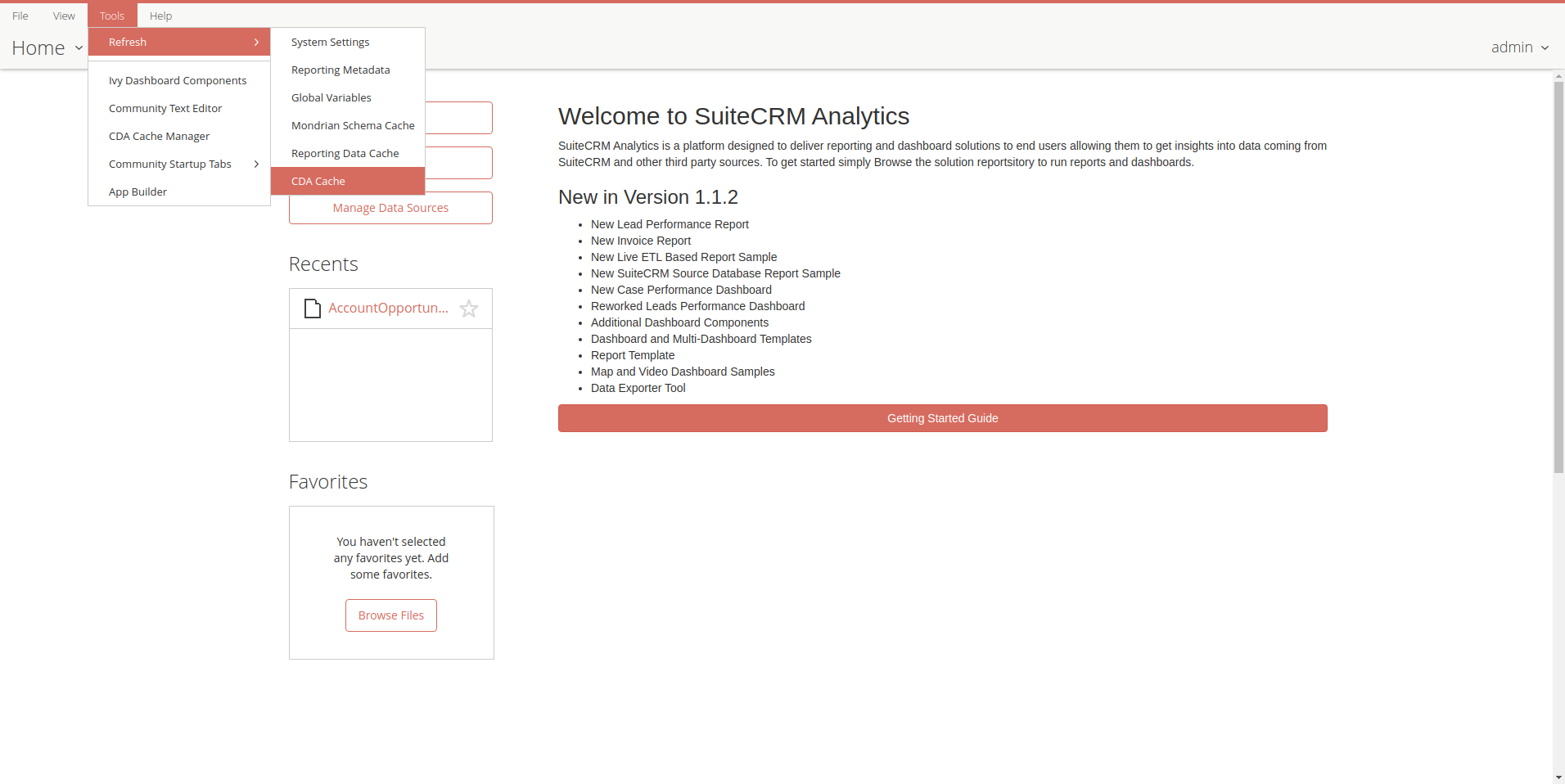Open the admin user dropdown
The image size is (1565, 784).
pyautogui.click(x=1519, y=47)
